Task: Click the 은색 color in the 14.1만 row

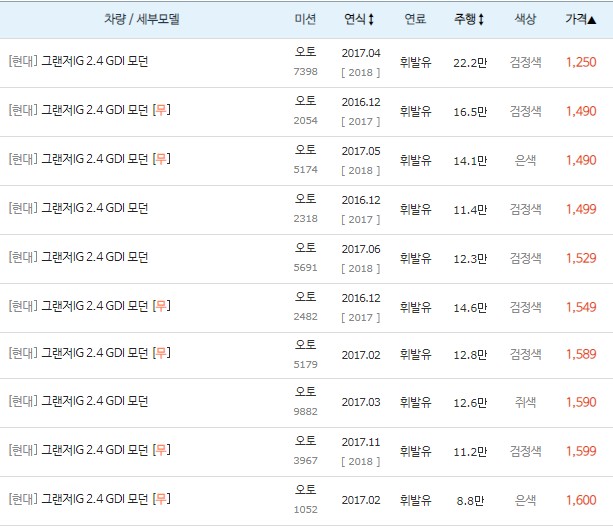Action: [x=525, y=160]
